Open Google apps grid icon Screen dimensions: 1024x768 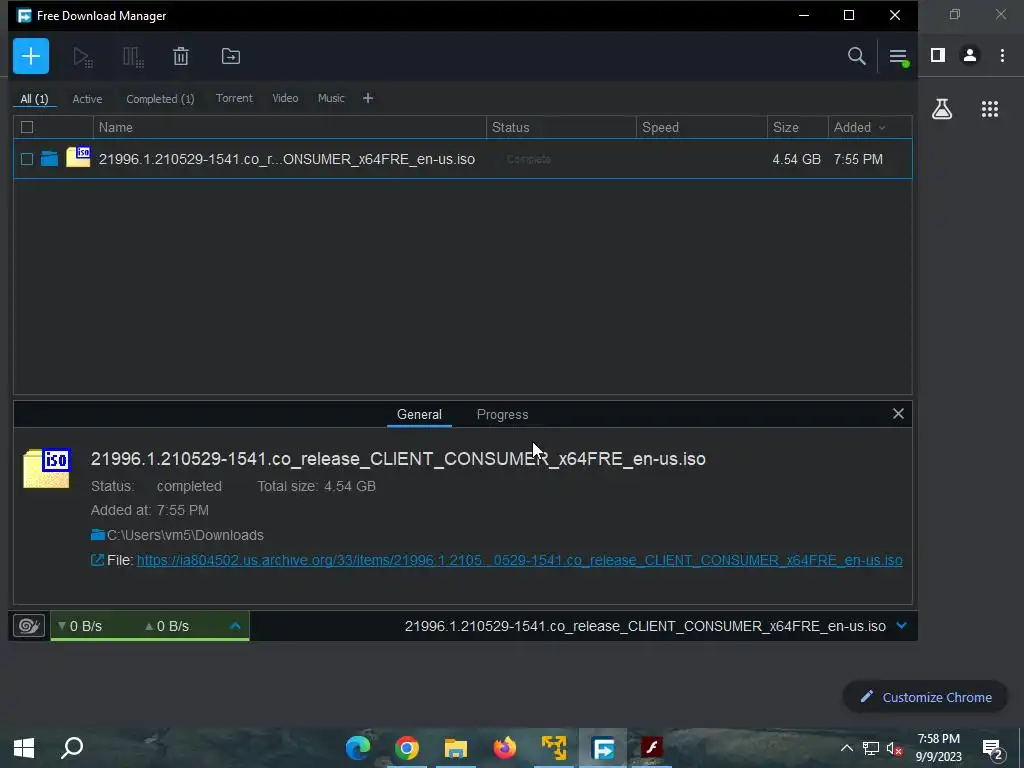tap(990, 109)
